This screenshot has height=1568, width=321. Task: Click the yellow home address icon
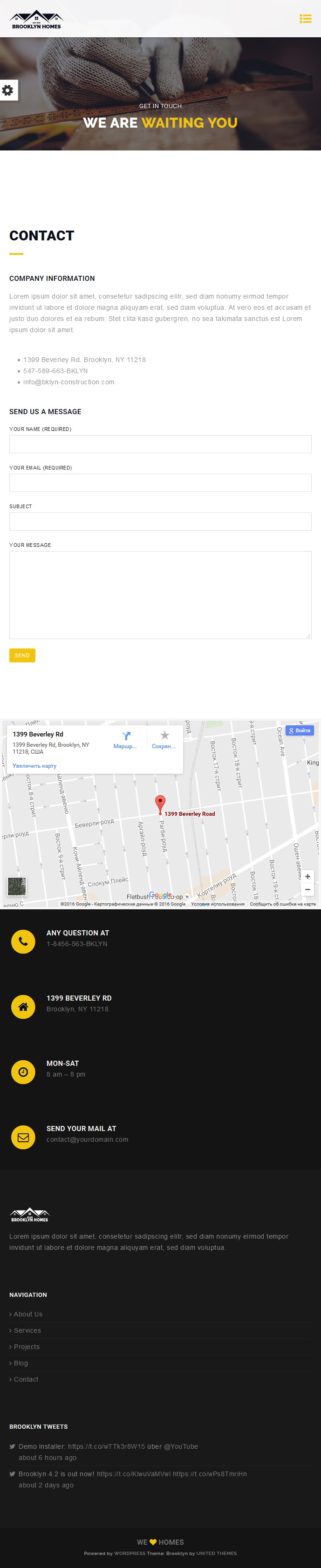click(23, 1007)
